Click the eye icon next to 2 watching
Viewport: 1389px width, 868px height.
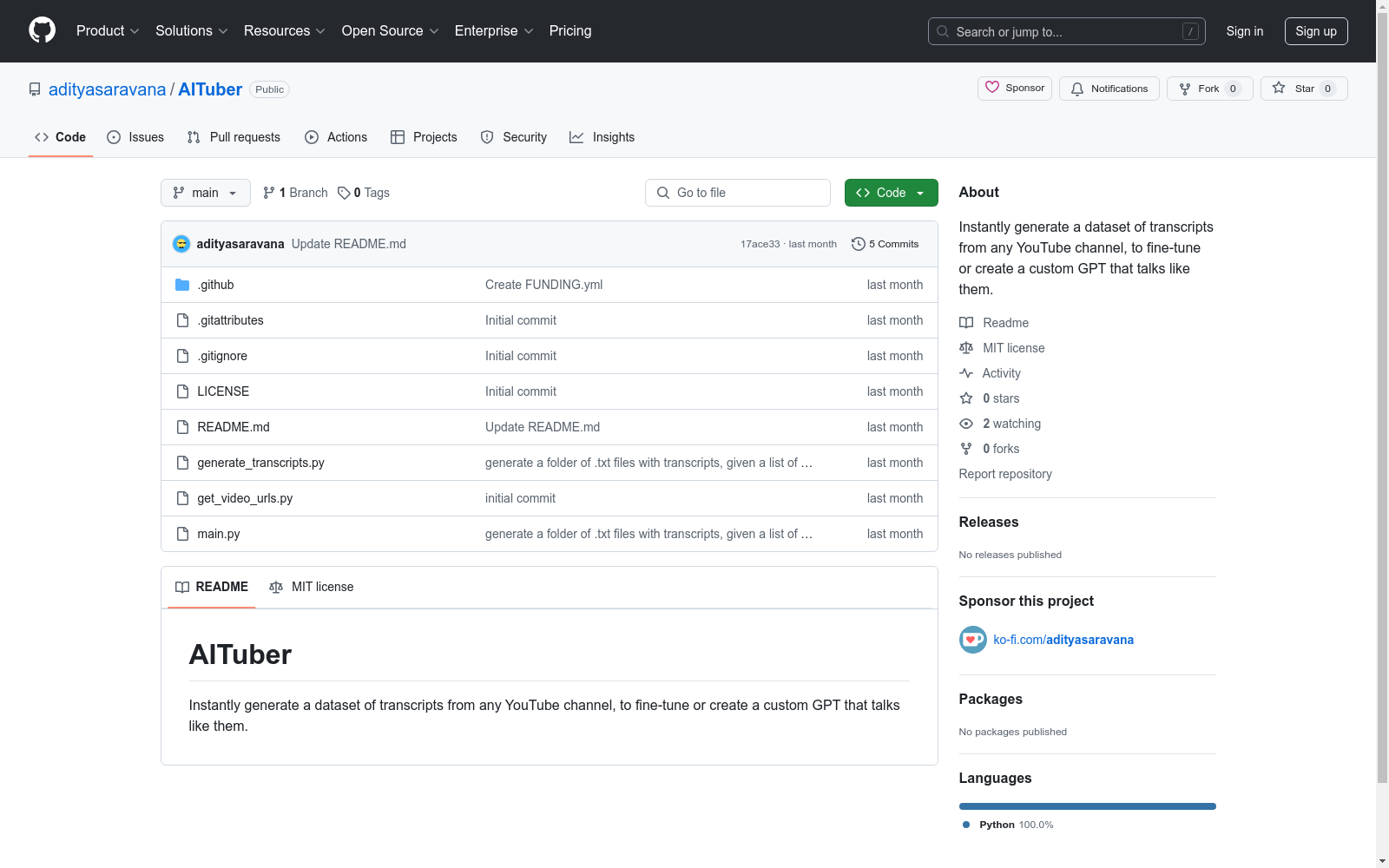tap(966, 424)
